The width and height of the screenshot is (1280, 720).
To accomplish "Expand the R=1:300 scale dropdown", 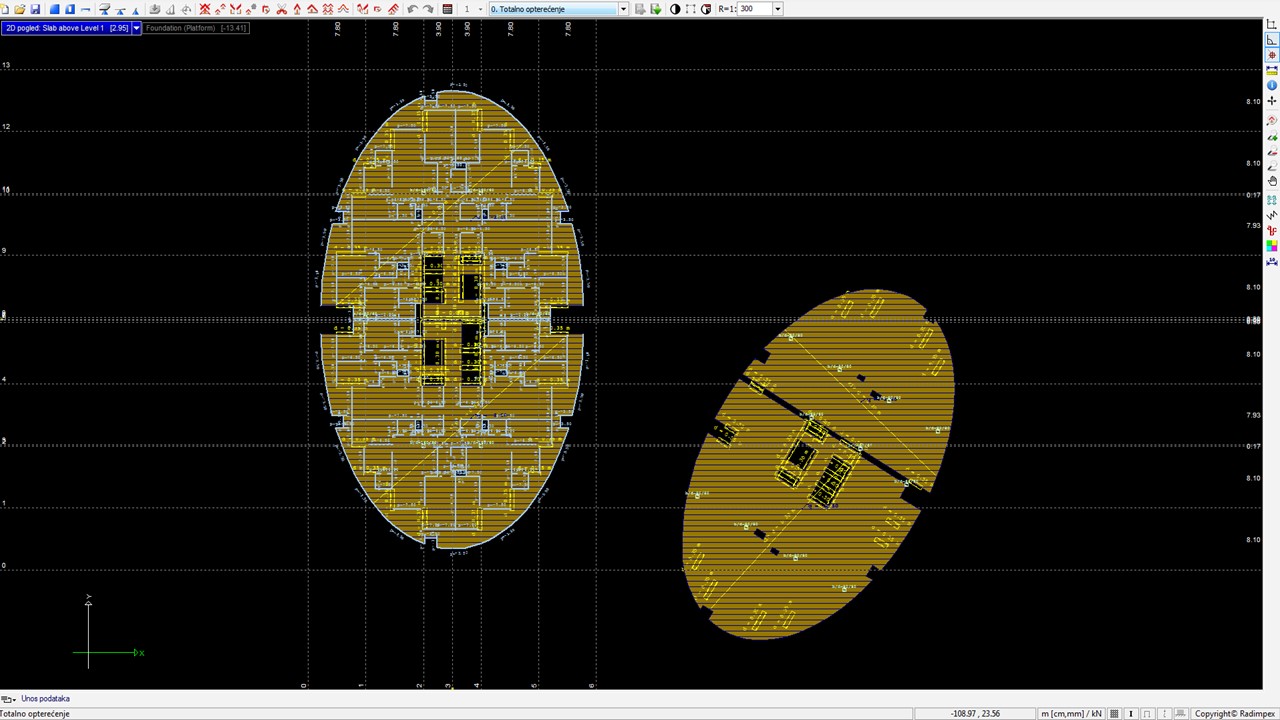I will pyautogui.click(x=777, y=9).
